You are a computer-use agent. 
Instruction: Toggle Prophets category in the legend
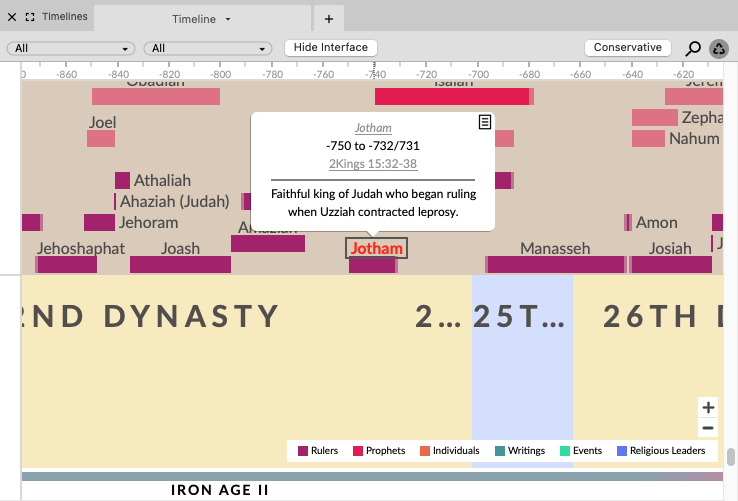click(378, 451)
